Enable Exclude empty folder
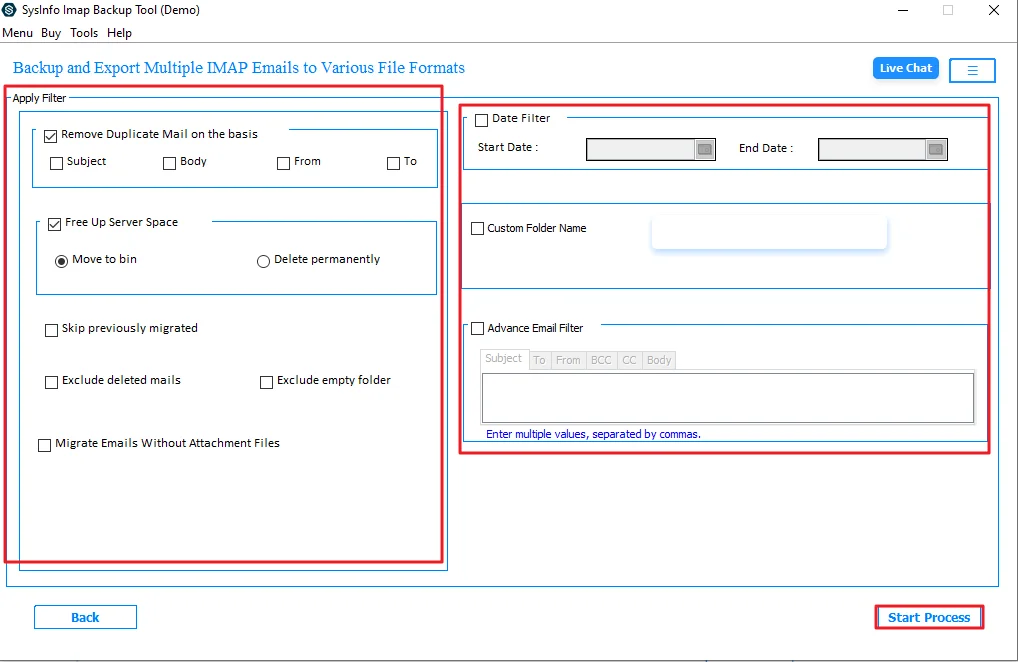1018x662 pixels. pos(266,381)
